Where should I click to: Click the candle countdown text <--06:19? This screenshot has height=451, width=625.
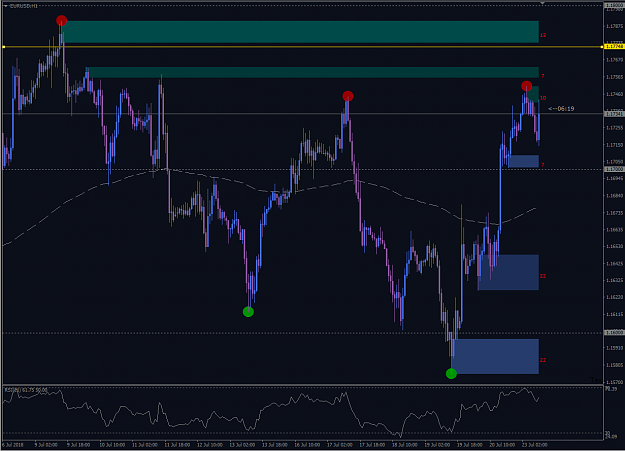(561, 108)
